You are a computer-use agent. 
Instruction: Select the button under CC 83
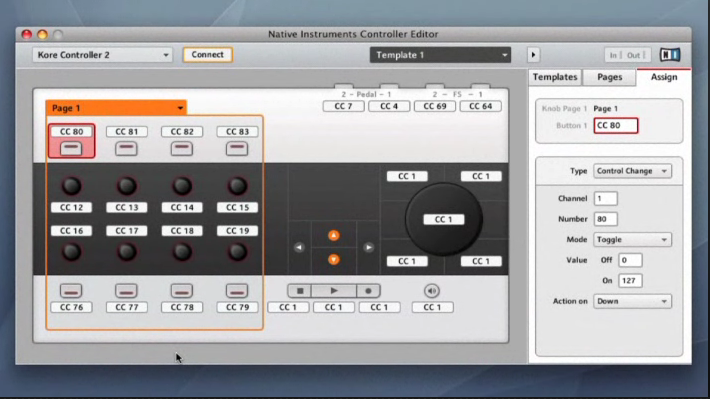[237, 148]
